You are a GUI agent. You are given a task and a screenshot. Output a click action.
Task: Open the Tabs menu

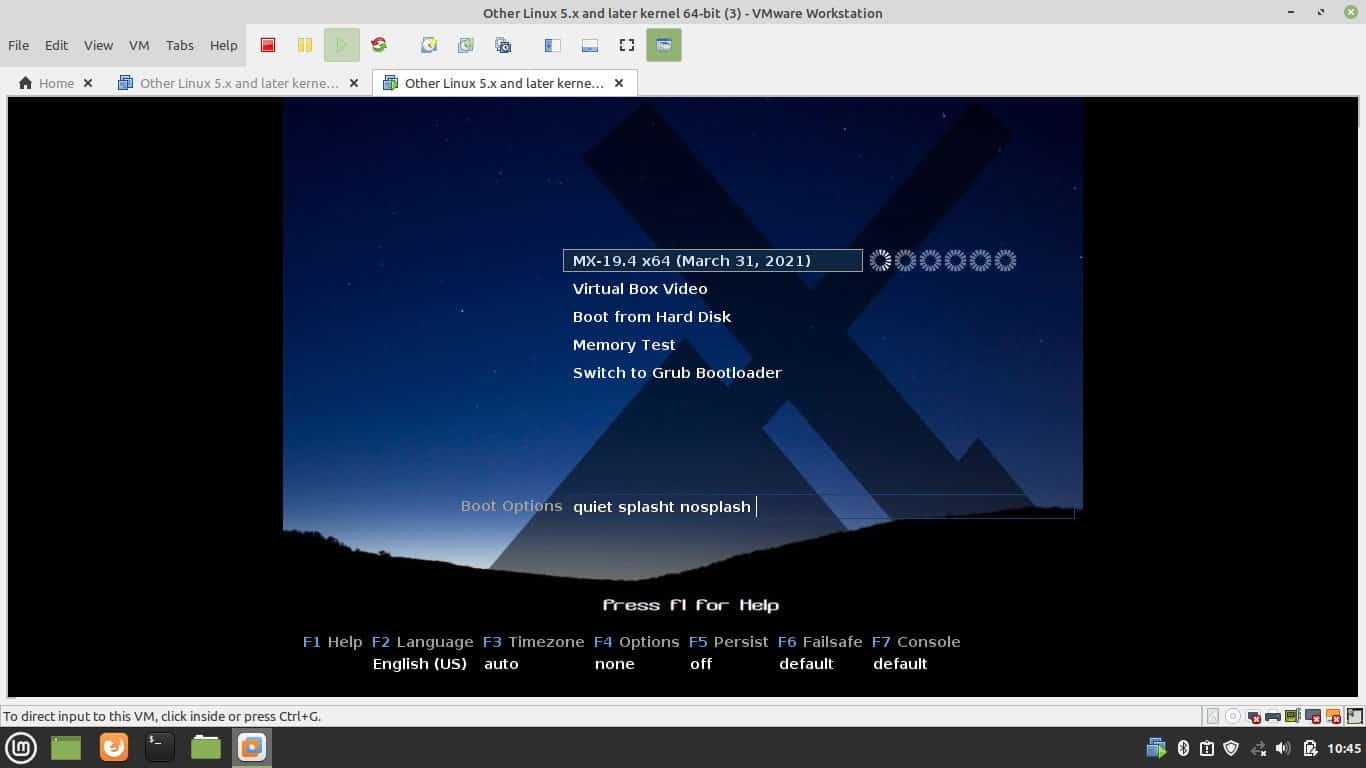[x=180, y=45]
